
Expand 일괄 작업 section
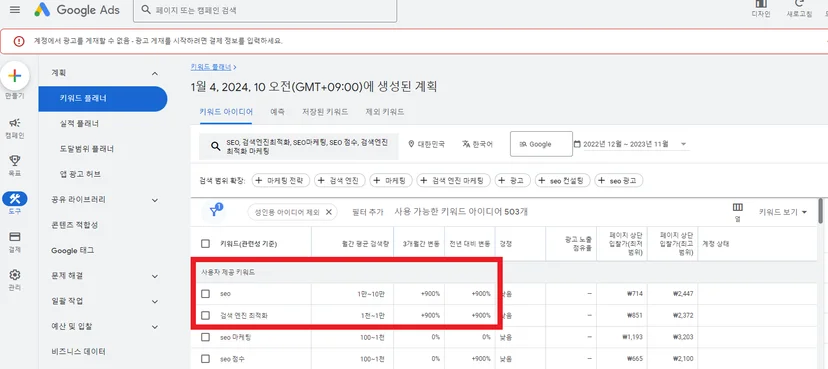pos(155,301)
